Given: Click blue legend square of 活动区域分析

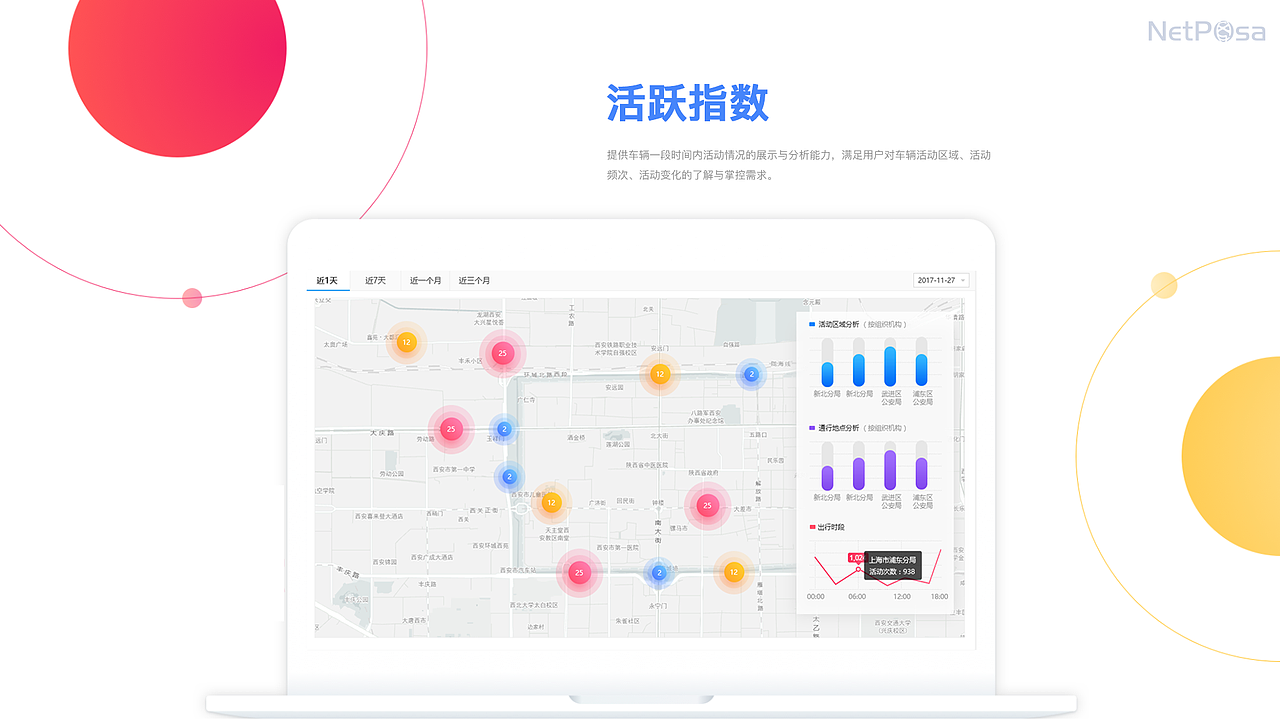Looking at the screenshot, I should coord(812,324).
